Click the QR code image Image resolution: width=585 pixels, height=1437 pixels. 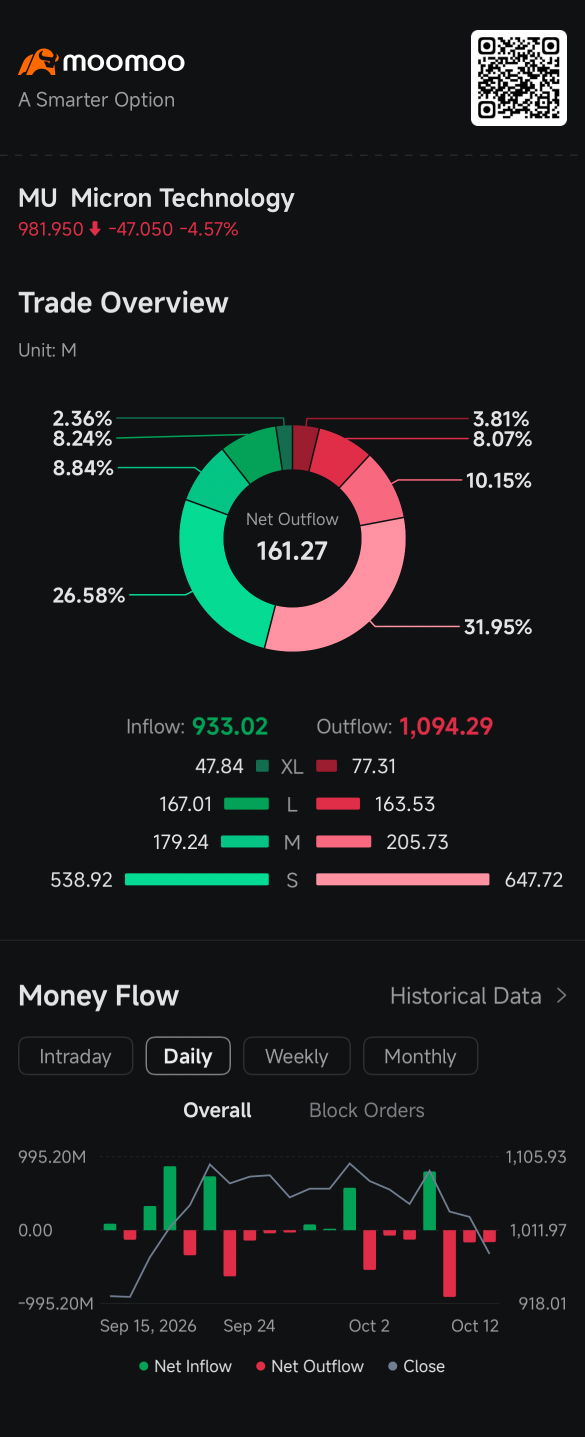[x=518, y=78]
